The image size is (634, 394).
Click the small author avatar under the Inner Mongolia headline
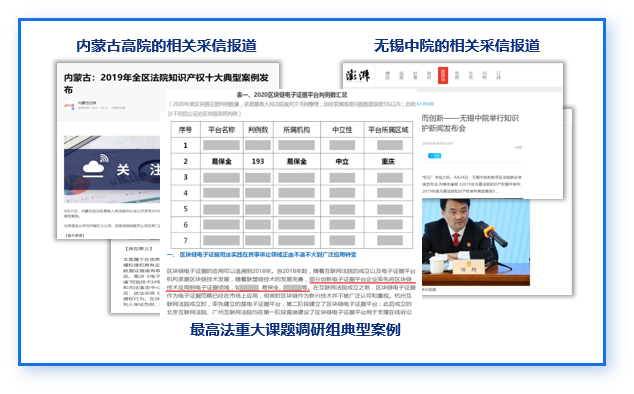70,106
